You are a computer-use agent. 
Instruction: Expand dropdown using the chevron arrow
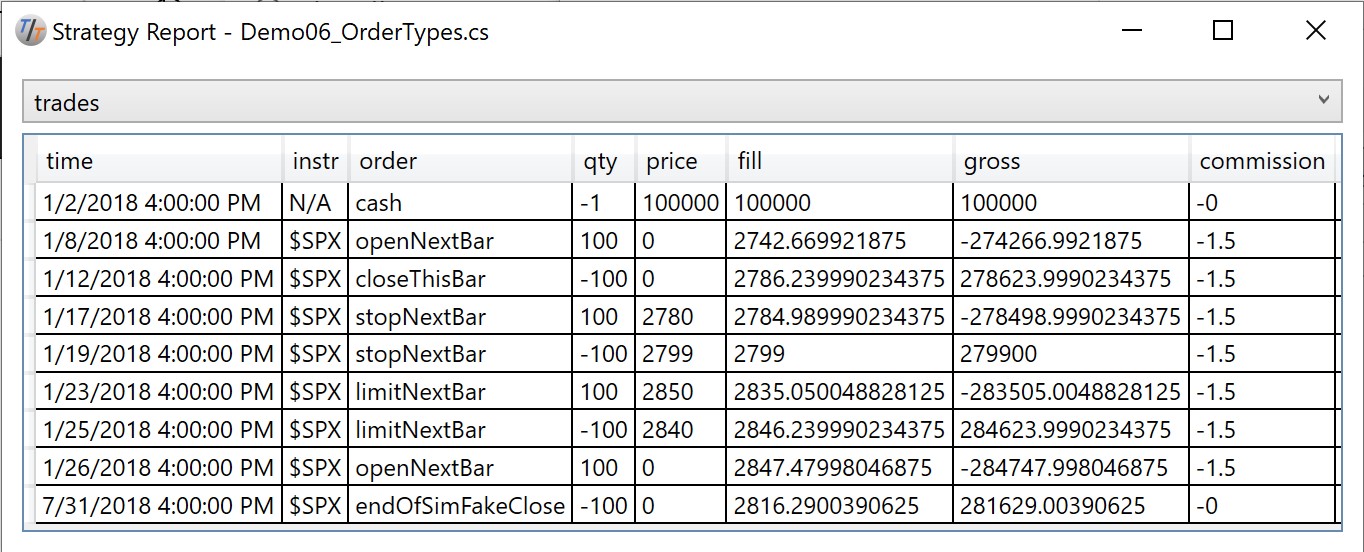pyautogui.click(x=1323, y=100)
